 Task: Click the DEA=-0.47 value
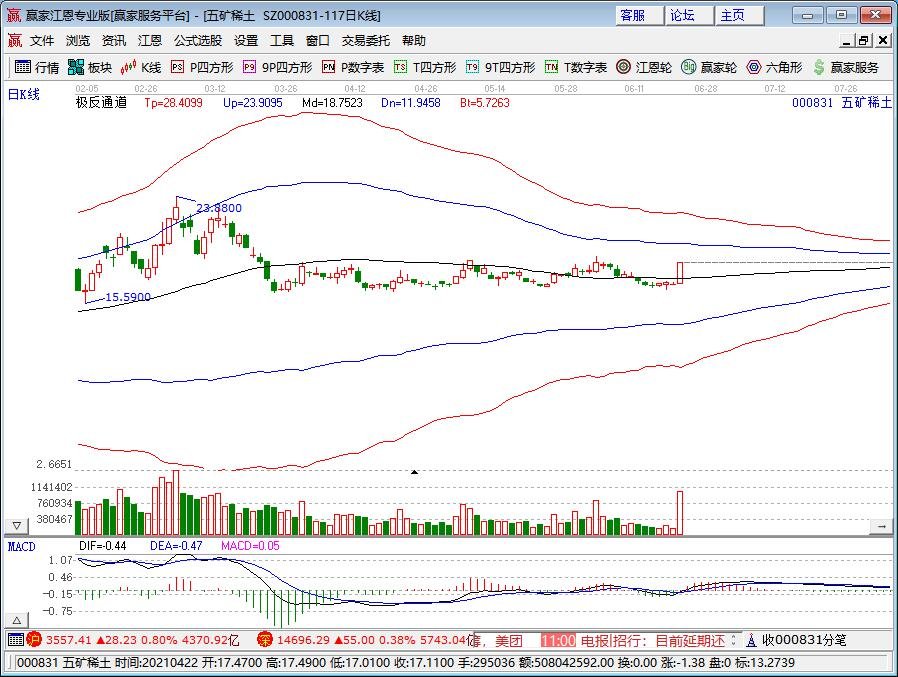click(x=176, y=546)
